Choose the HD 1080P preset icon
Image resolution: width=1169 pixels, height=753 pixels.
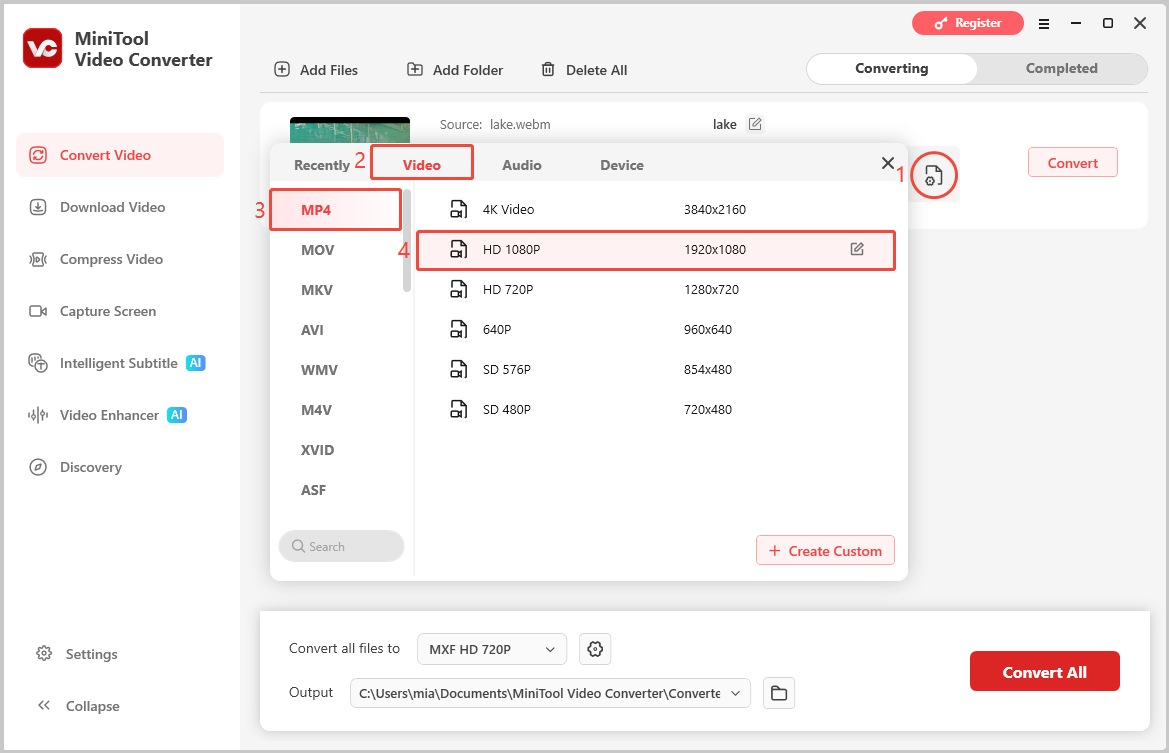point(459,250)
